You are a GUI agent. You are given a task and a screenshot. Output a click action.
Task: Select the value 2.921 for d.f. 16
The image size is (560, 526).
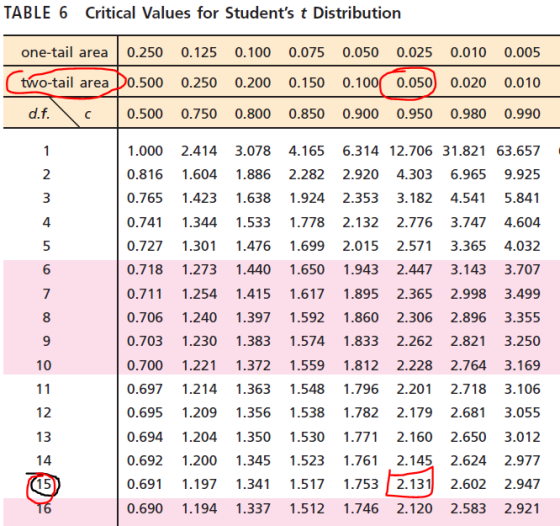click(522, 508)
